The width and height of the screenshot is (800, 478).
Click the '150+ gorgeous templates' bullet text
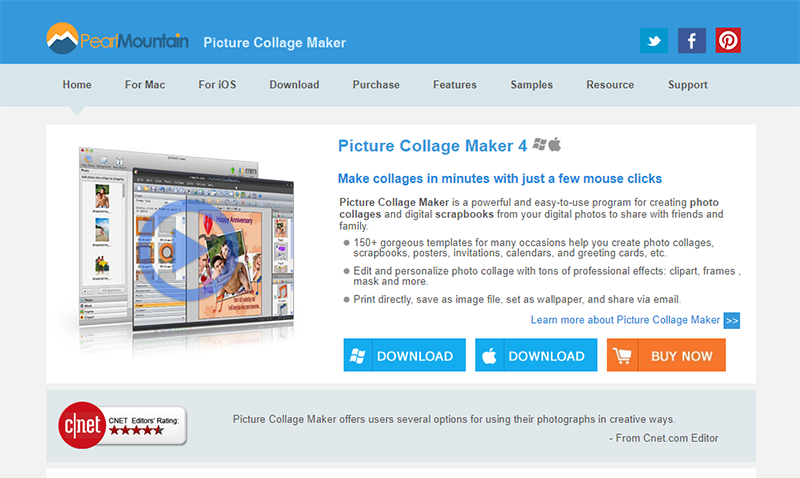pos(534,247)
